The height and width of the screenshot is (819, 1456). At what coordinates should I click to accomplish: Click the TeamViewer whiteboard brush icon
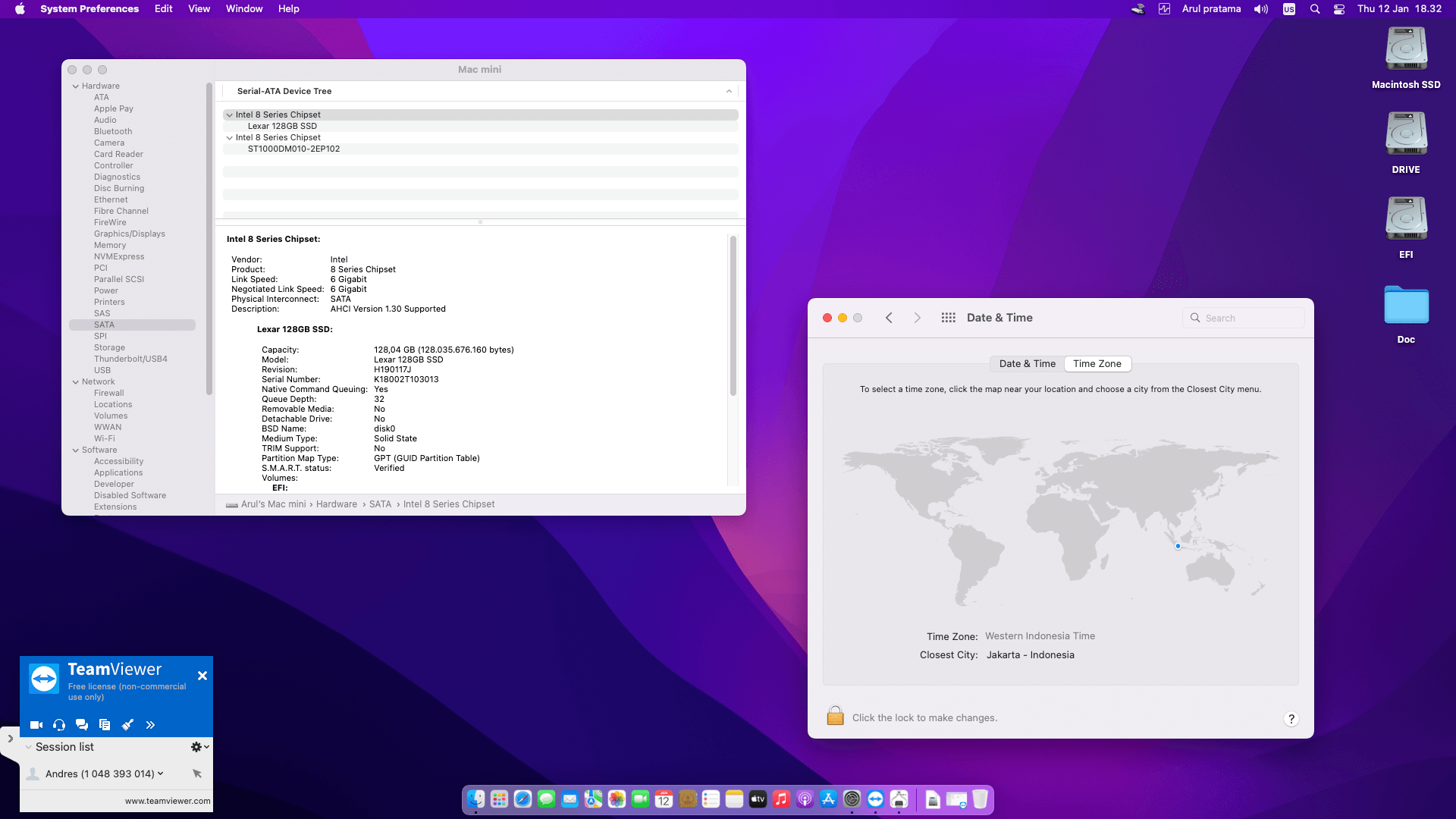tap(127, 725)
